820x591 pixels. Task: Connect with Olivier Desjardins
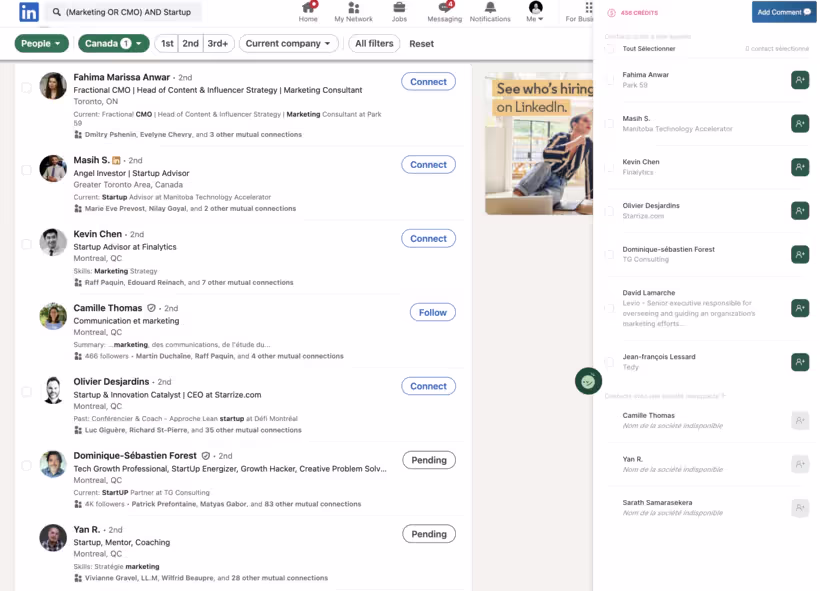point(428,386)
